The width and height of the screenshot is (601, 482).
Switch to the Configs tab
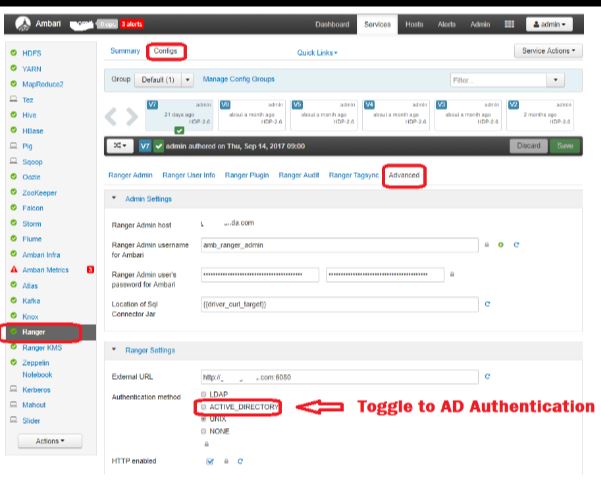point(165,51)
